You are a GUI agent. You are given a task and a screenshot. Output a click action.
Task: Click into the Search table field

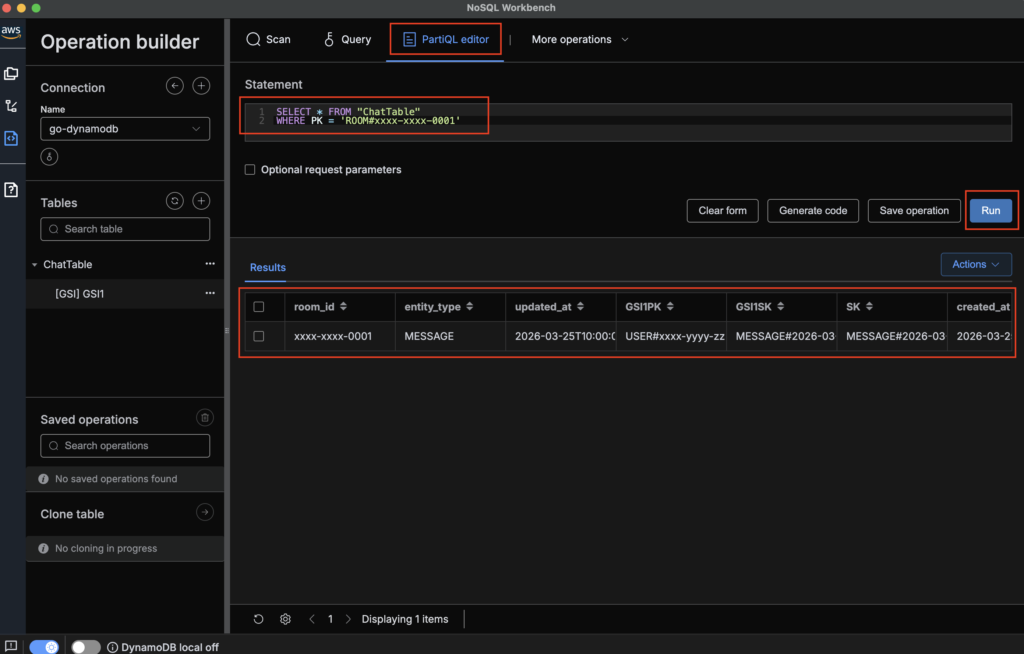pyautogui.click(x=125, y=229)
